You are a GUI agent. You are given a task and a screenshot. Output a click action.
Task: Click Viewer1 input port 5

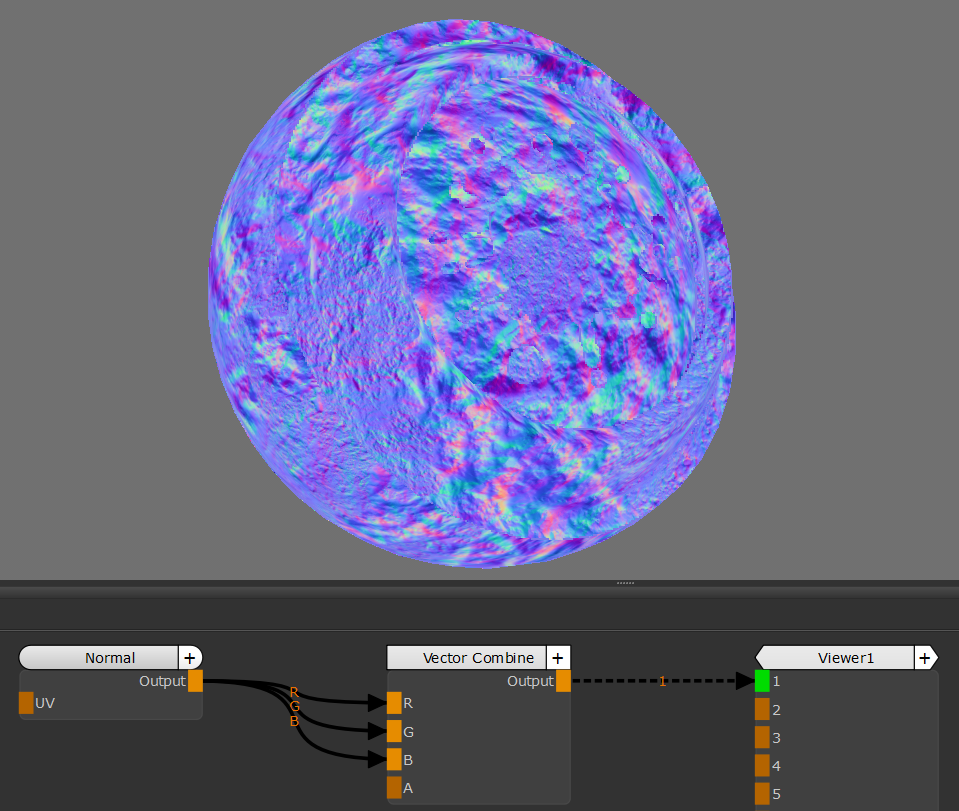point(762,793)
